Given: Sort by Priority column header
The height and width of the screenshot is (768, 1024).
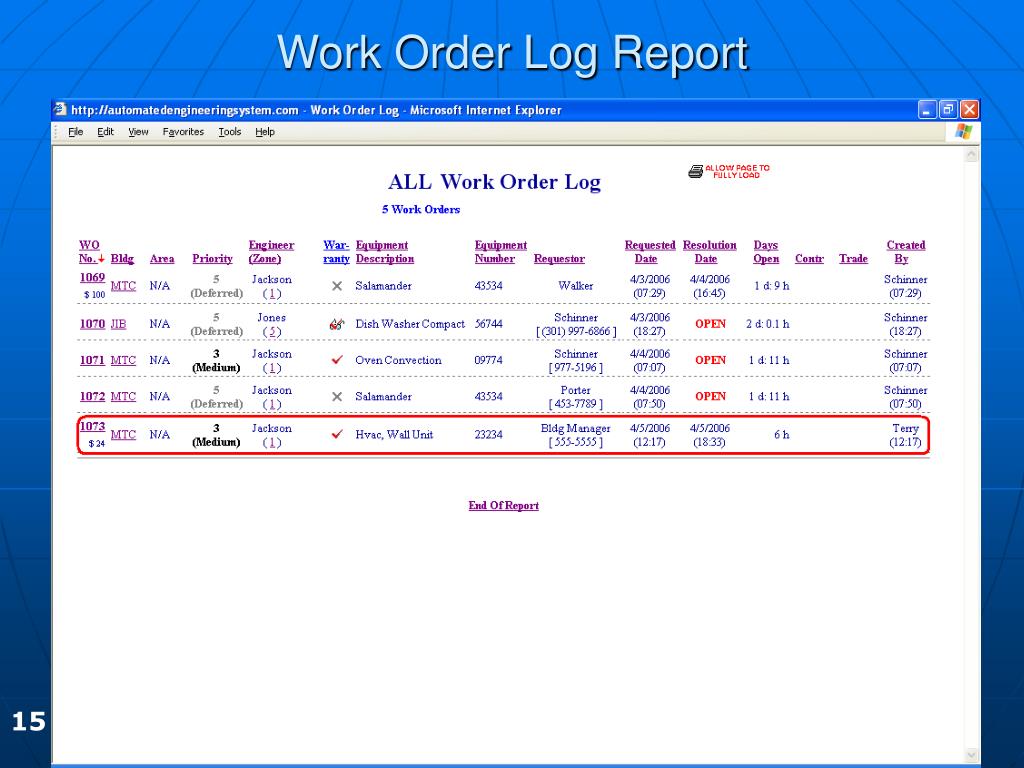Looking at the screenshot, I should 212,259.
